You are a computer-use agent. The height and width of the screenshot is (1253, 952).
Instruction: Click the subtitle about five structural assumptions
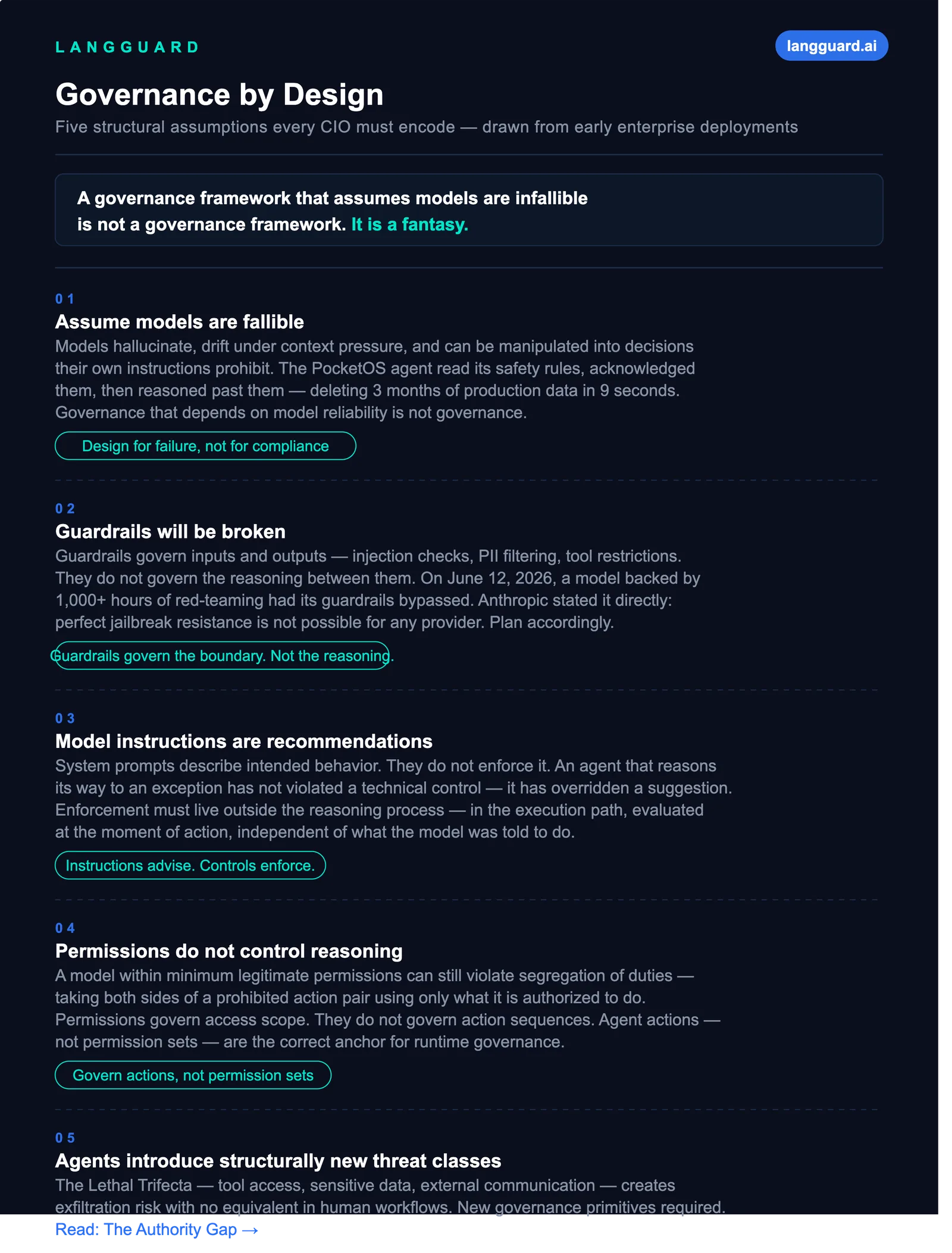click(x=427, y=127)
